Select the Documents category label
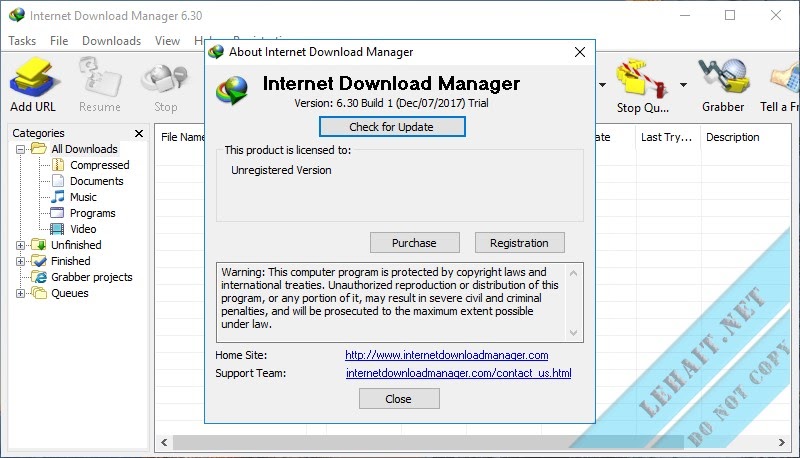Screen dimensions: 800x458 click(x=96, y=181)
